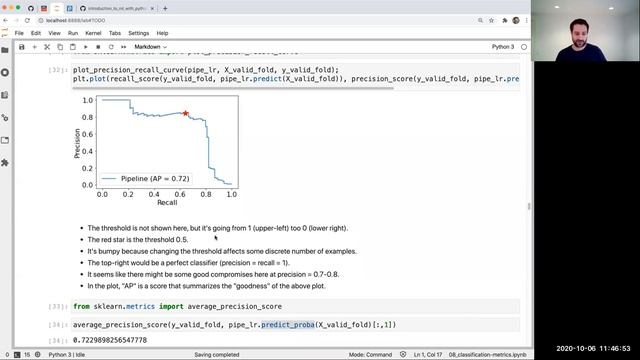Screen dimensions: 640x360
Task: Go back with browser back arrow
Action: pos(5,20)
